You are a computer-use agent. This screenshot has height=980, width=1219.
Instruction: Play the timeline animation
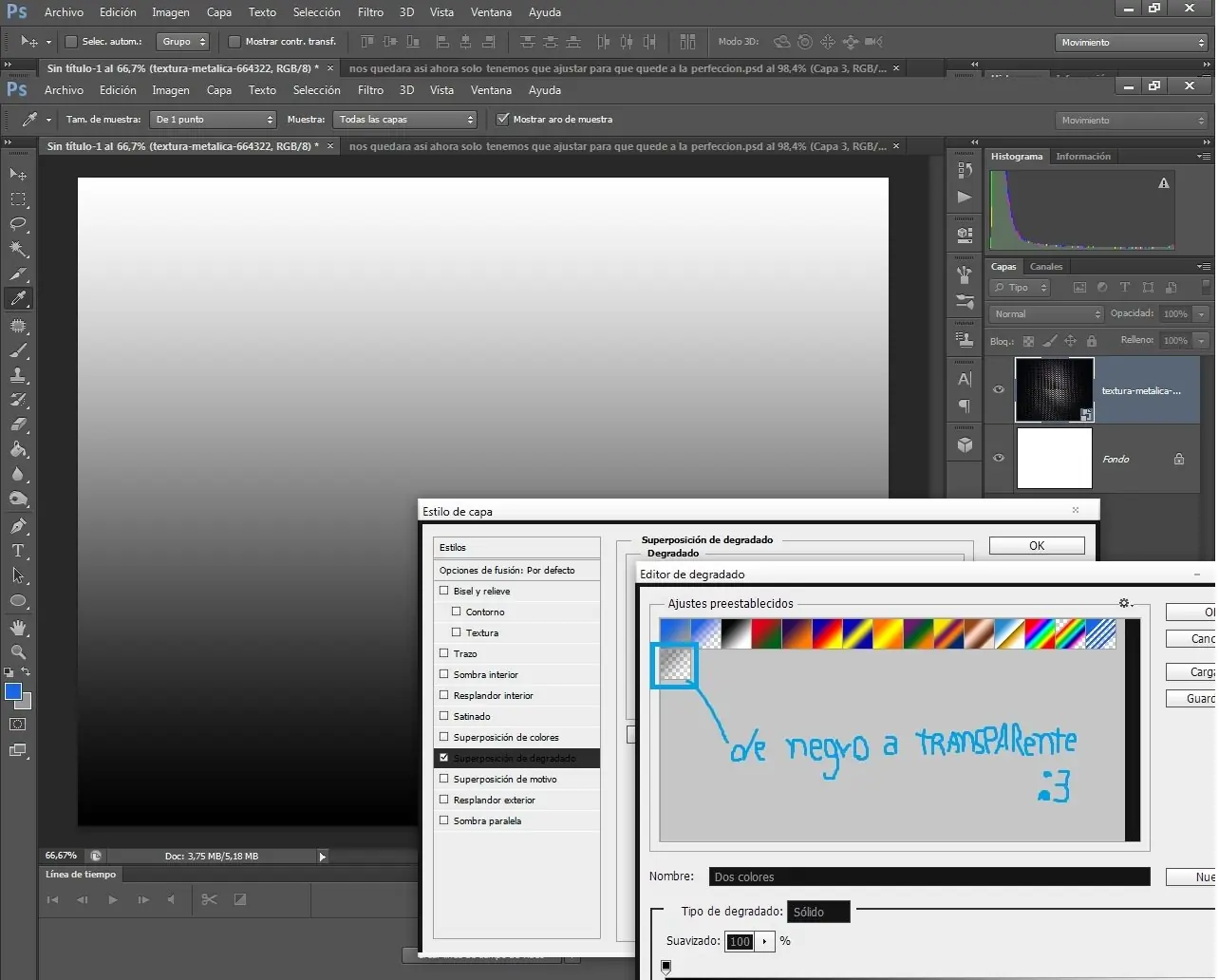[113, 899]
